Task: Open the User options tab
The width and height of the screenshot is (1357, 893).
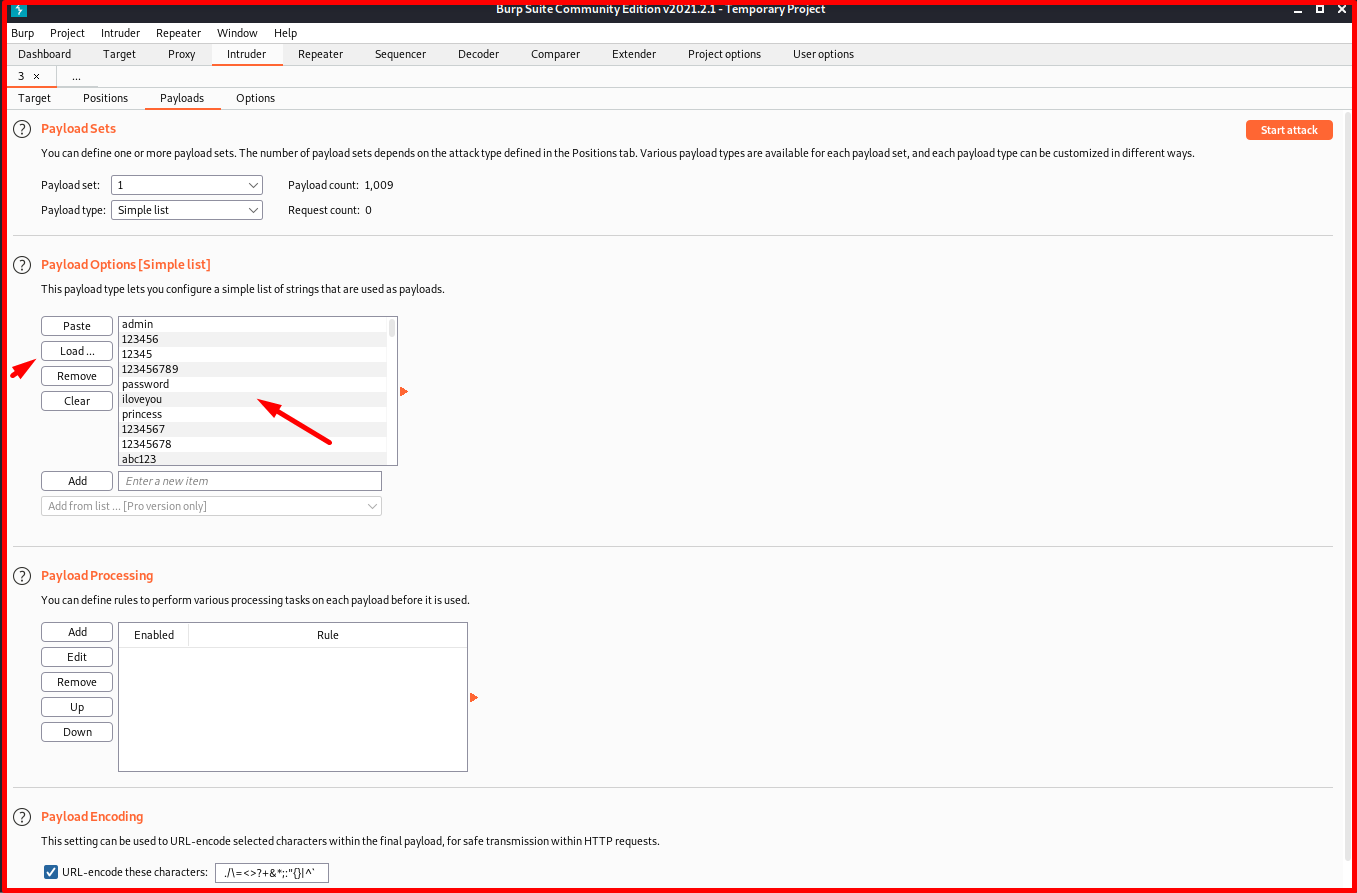Action: [x=823, y=54]
